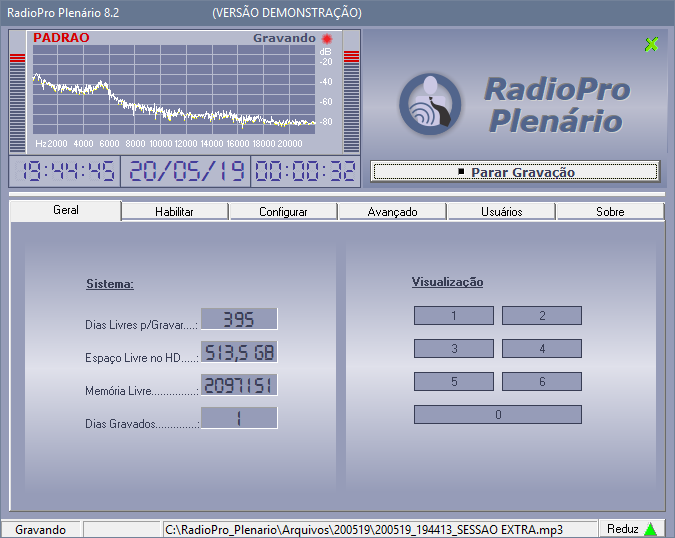Pick Visualização button 4
Screen dimensions: 675x538
(542, 349)
